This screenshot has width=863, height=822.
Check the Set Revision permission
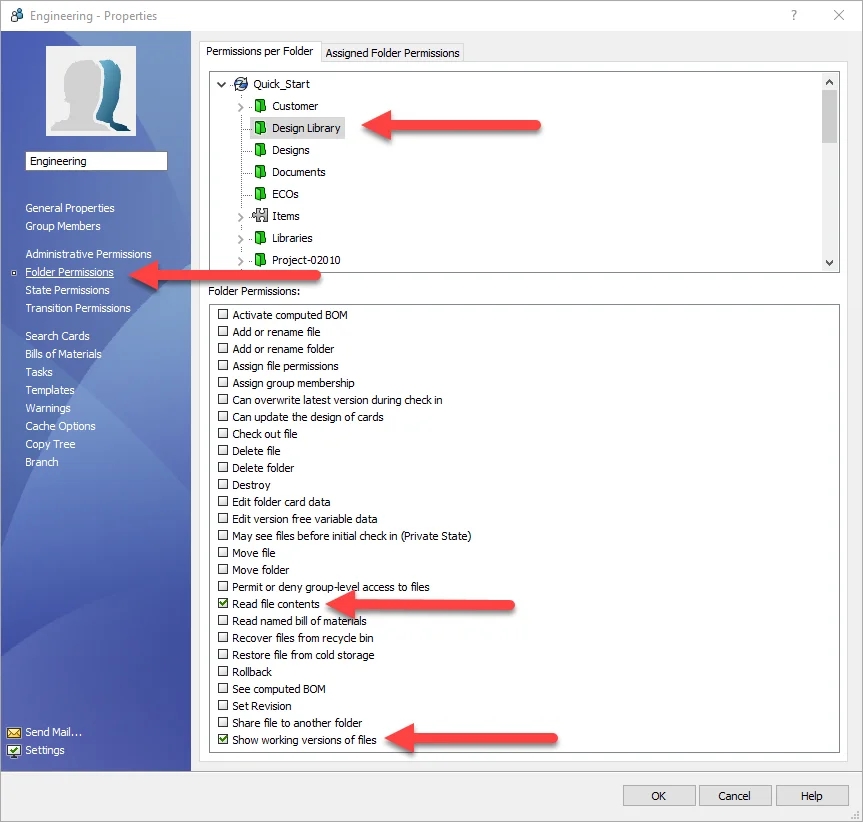[x=223, y=705]
